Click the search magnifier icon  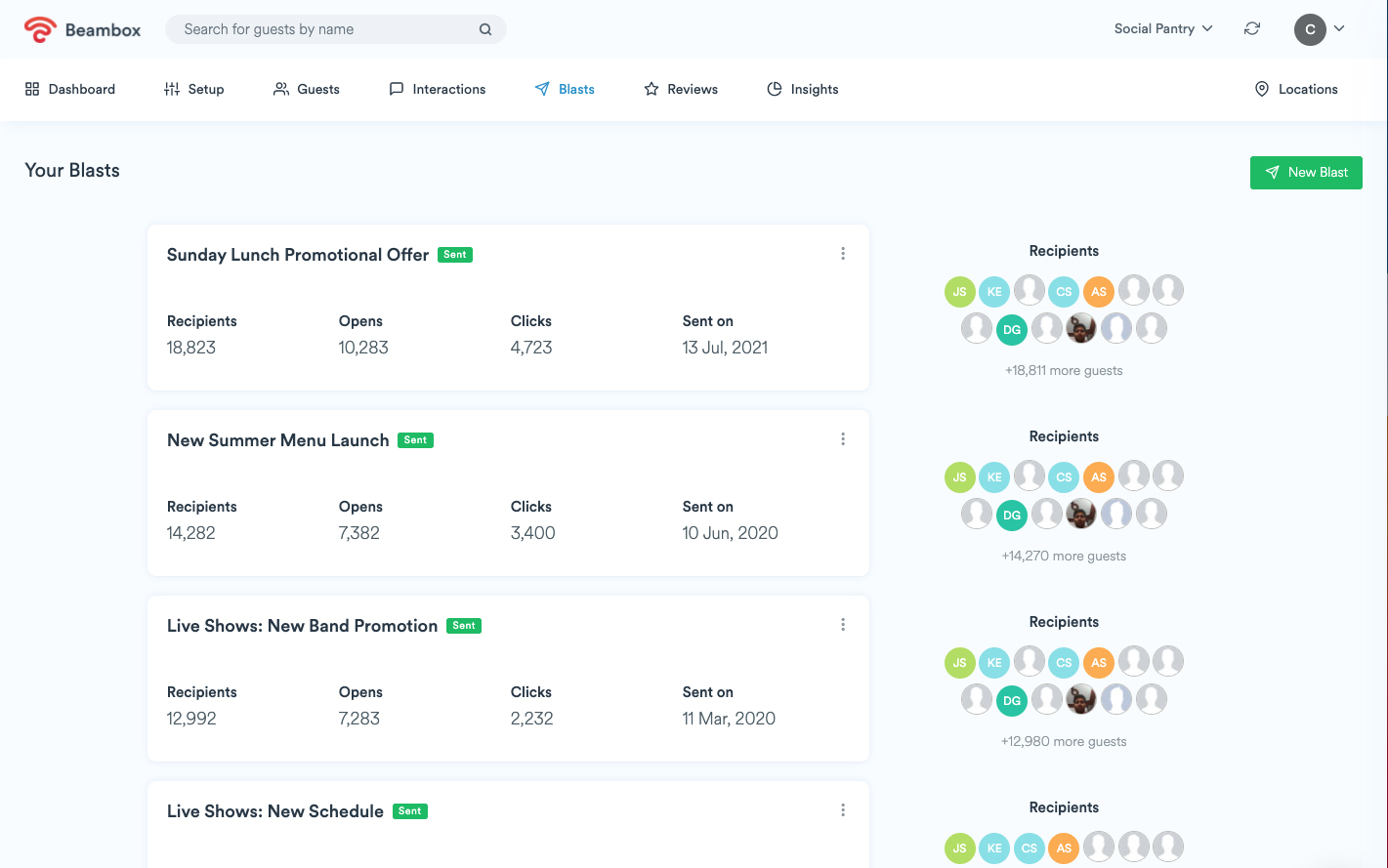point(484,29)
